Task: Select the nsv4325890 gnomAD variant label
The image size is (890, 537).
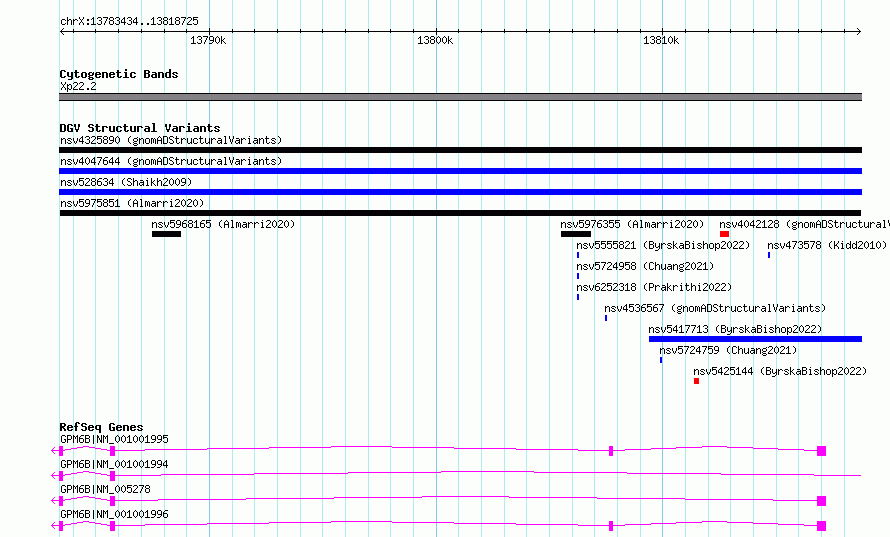Action: 171,140
